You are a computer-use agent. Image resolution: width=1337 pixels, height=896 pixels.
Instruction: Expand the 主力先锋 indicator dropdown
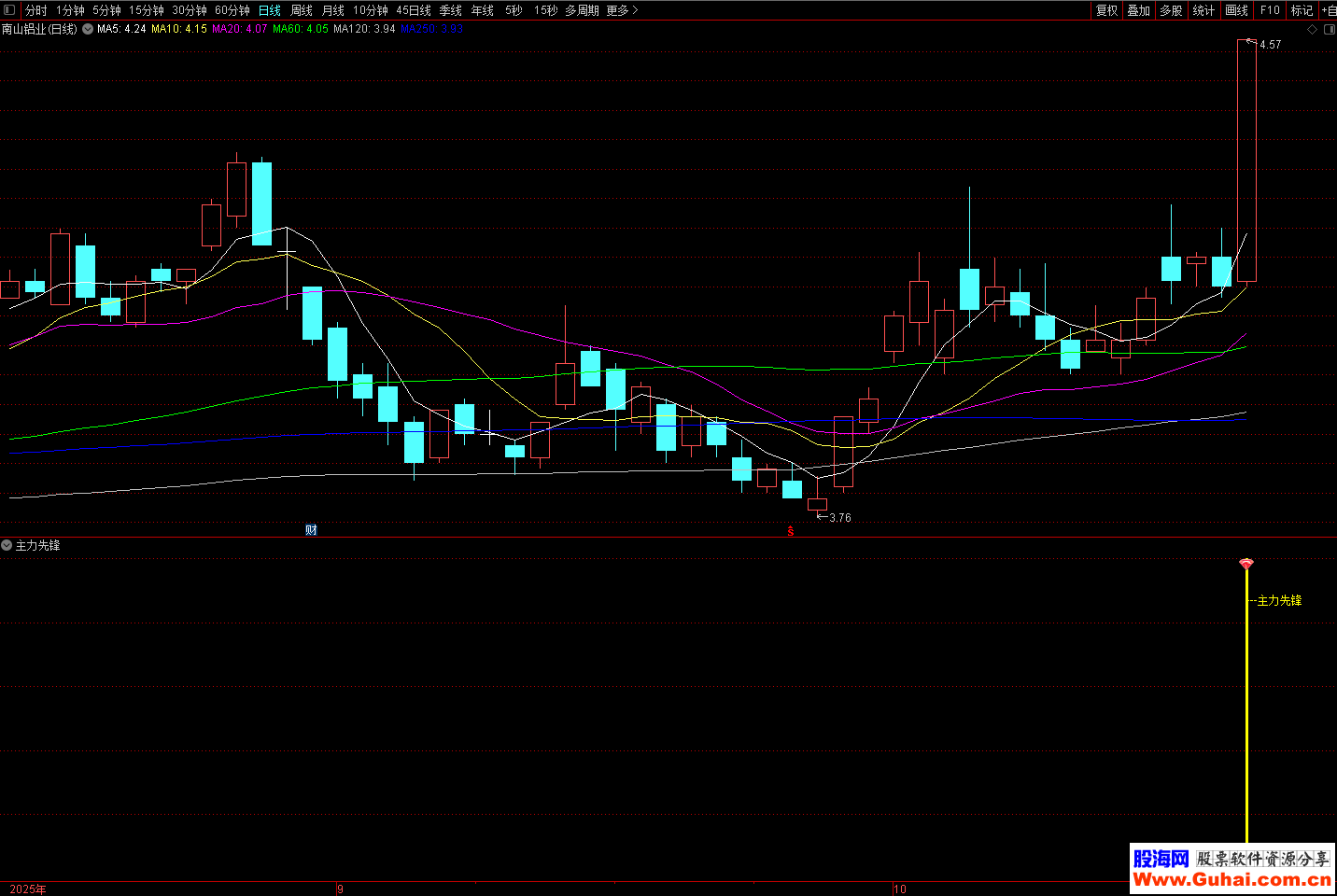click(7, 545)
